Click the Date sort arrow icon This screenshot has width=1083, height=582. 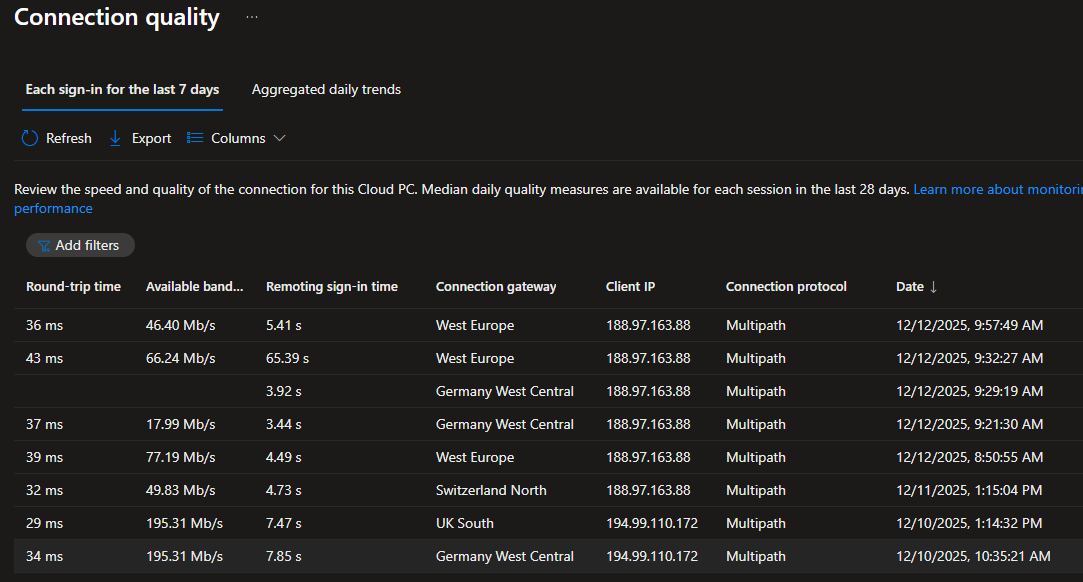(x=934, y=287)
